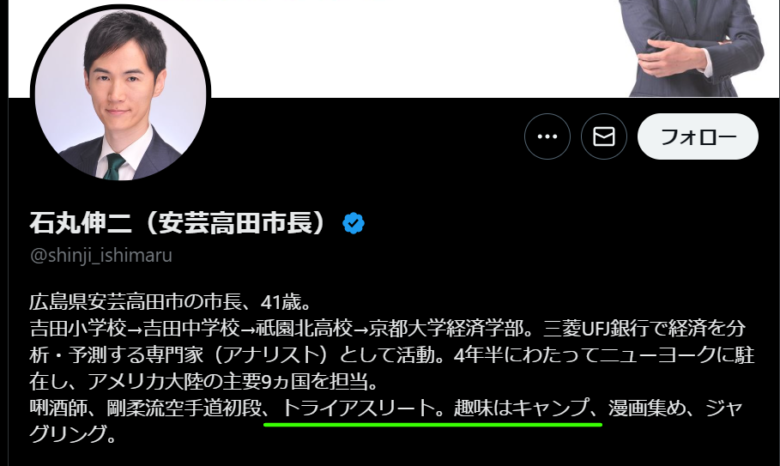The image size is (780, 466).
Task: Click 剛柔流空手道初段 in the bio
Action: point(184,408)
